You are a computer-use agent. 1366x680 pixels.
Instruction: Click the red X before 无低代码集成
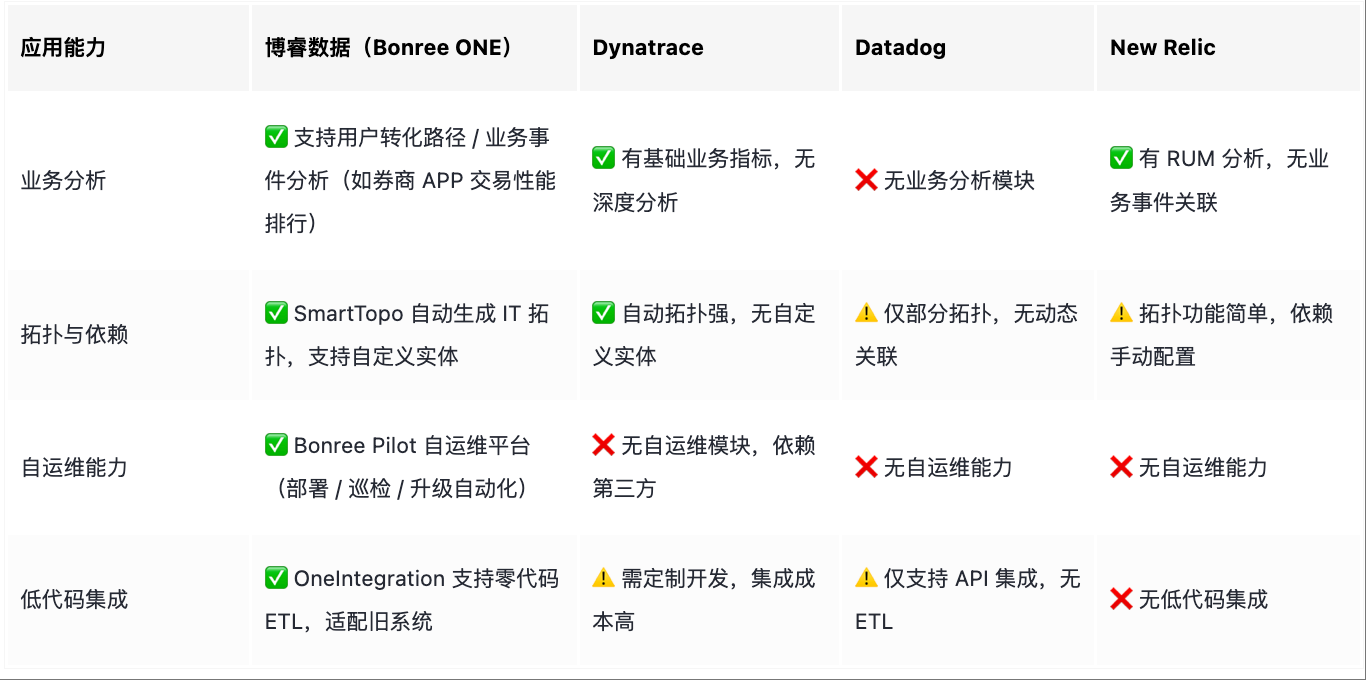1121,599
